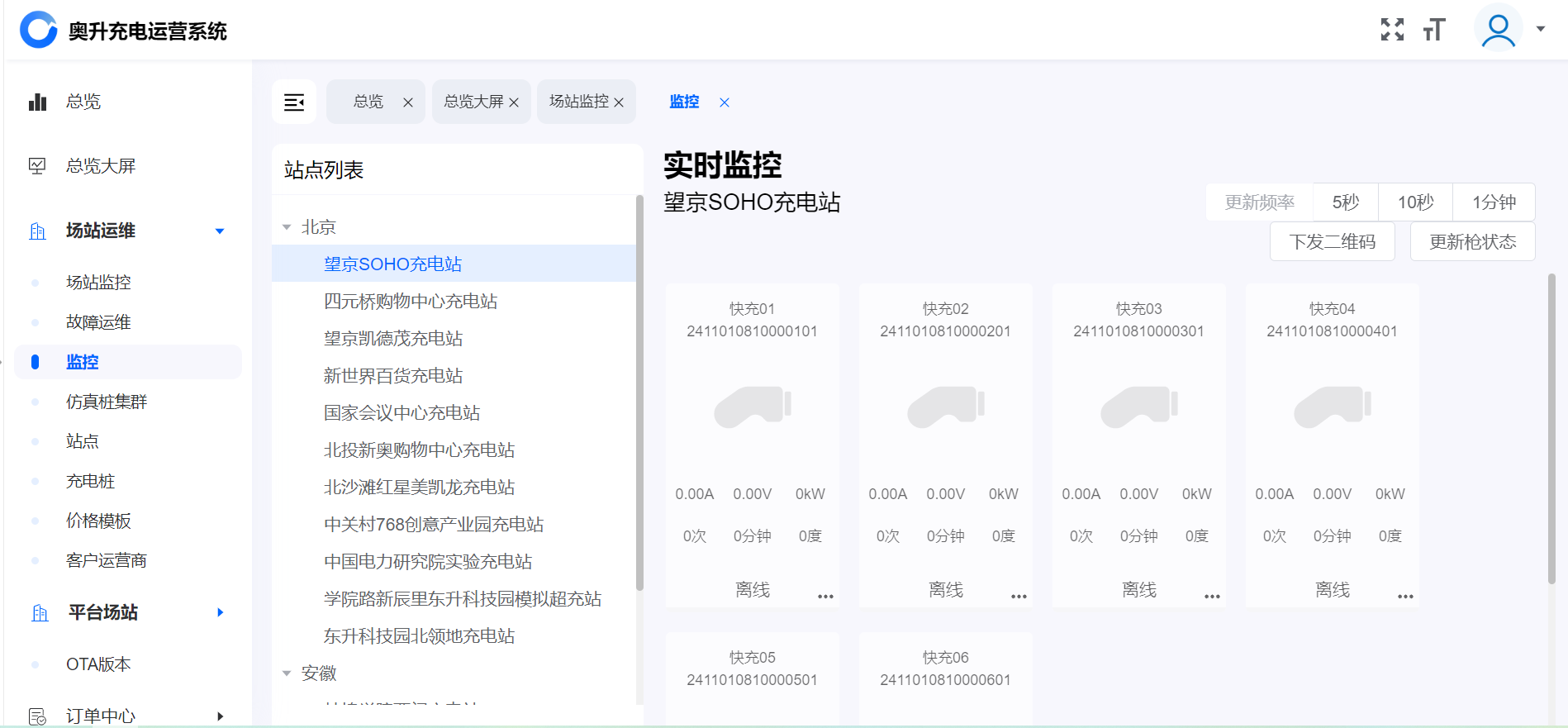Click the user avatar icon
Screen dimensions: 1568x728
point(1498,30)
